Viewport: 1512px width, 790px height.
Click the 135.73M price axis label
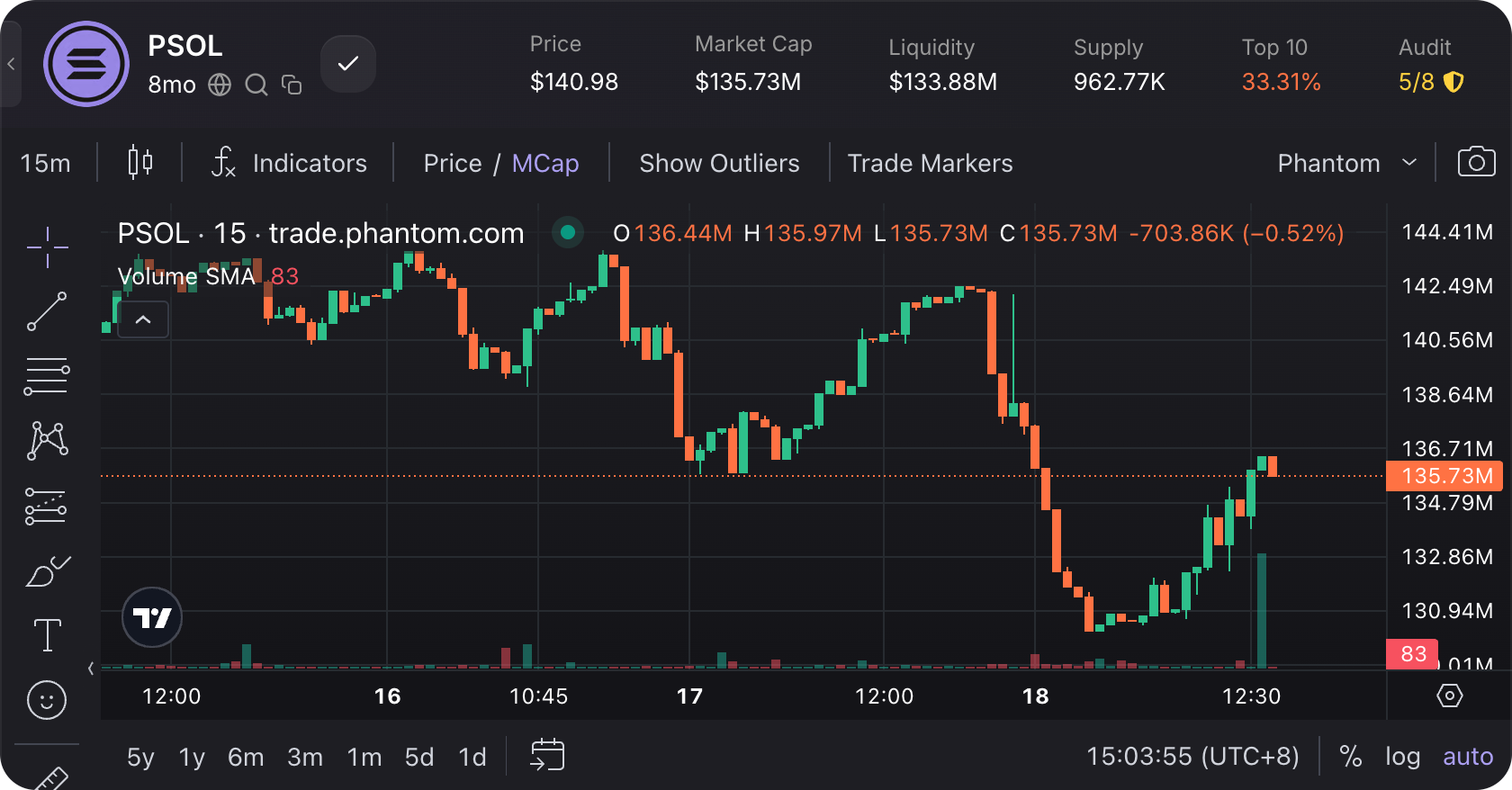tap(1445, 475)
